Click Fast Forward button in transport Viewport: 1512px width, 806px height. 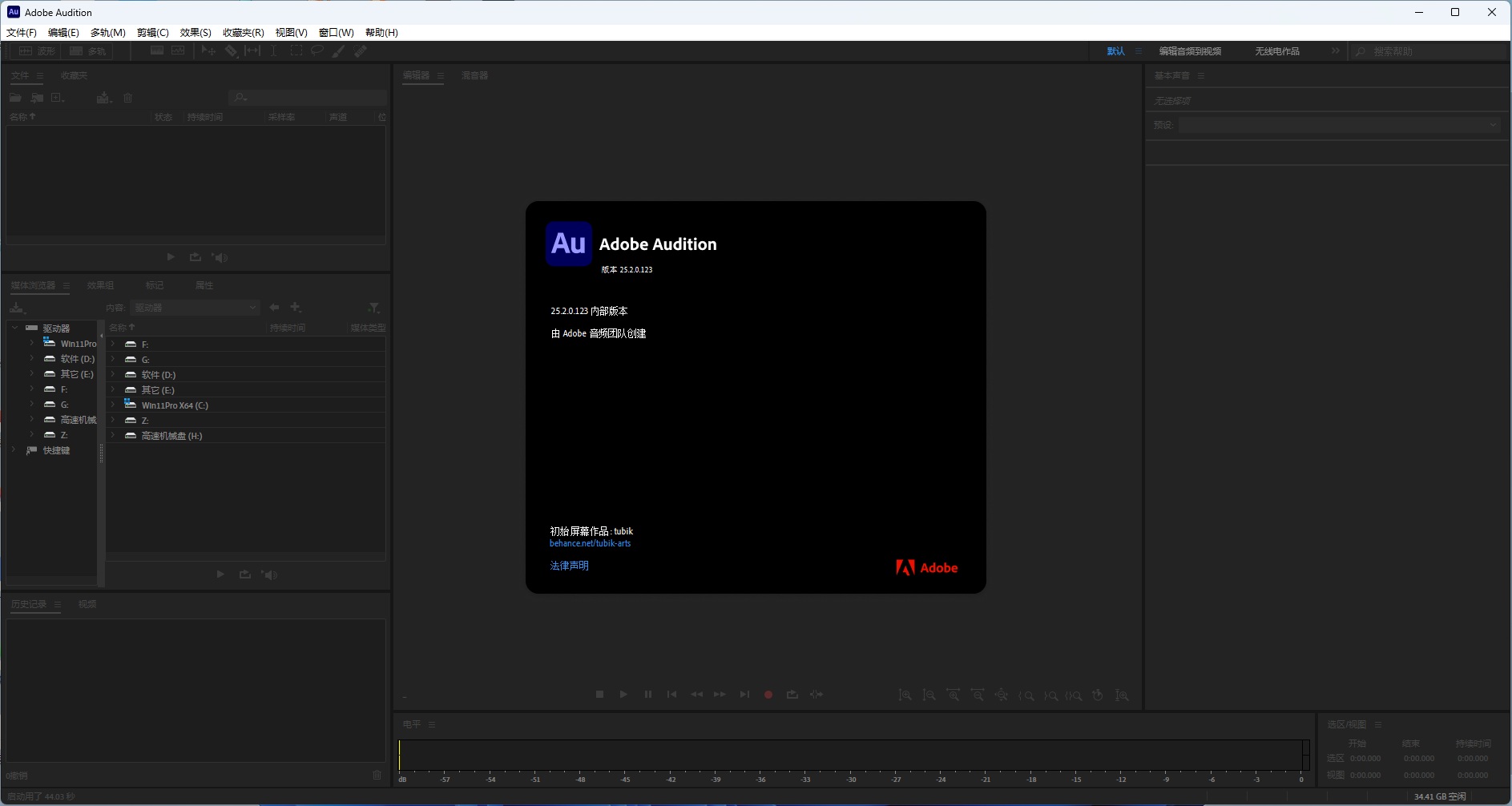[x=720, y=695]
